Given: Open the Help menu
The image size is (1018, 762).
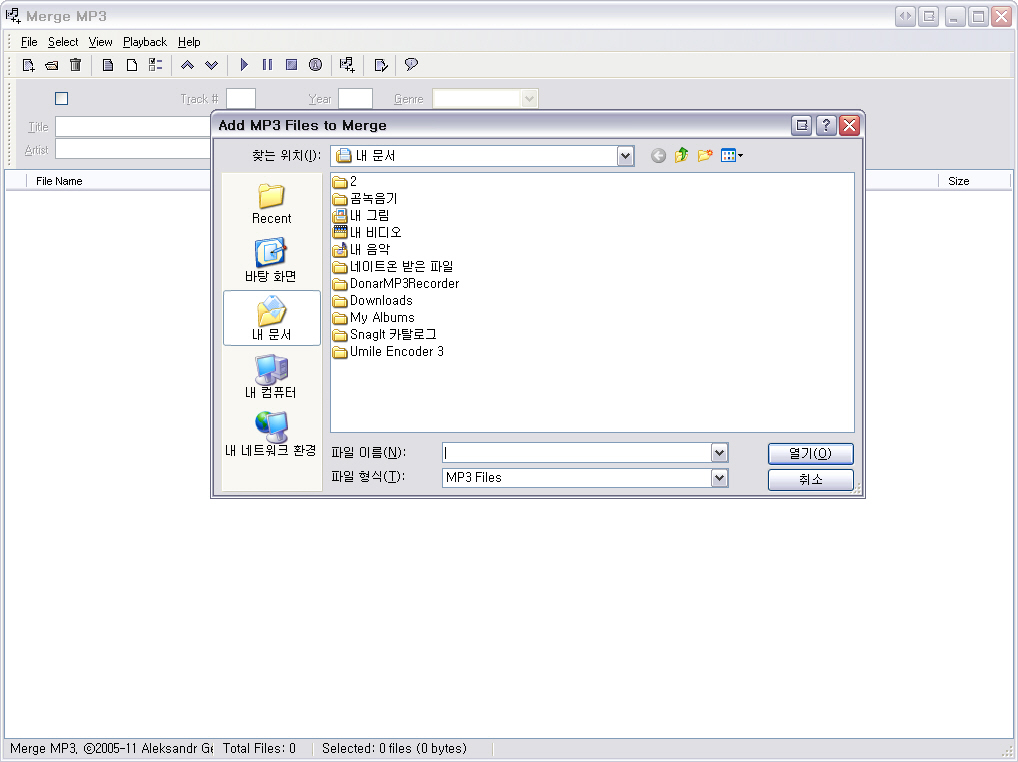Looking at the screenshot, I should coord(189,42).
